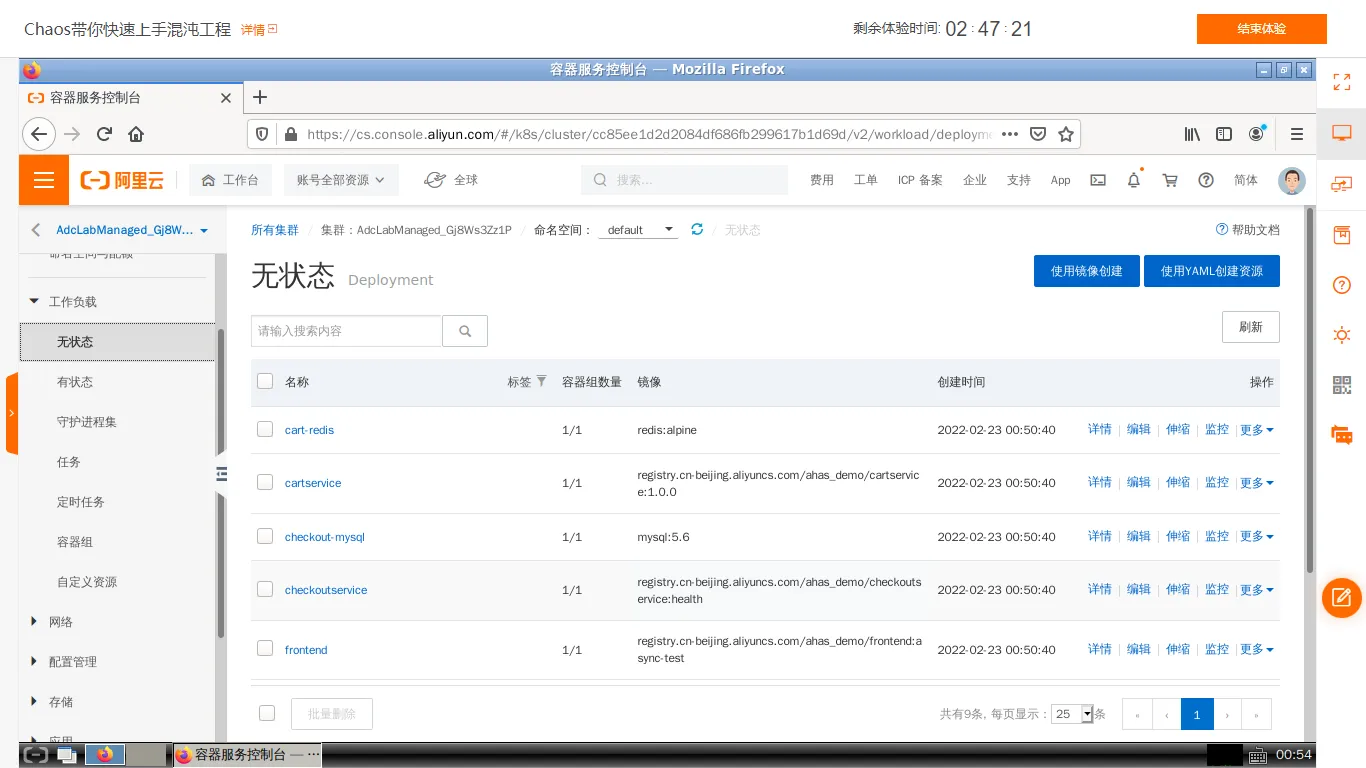Click the 刷新 button
The image size is (1366, 768).
[1251, 327]
